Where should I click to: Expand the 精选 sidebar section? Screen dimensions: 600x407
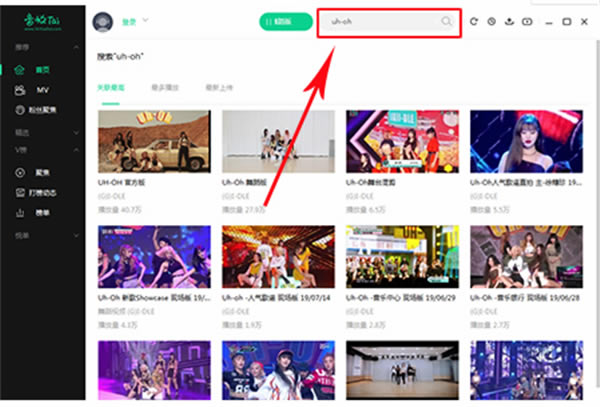tap(76, 133)
